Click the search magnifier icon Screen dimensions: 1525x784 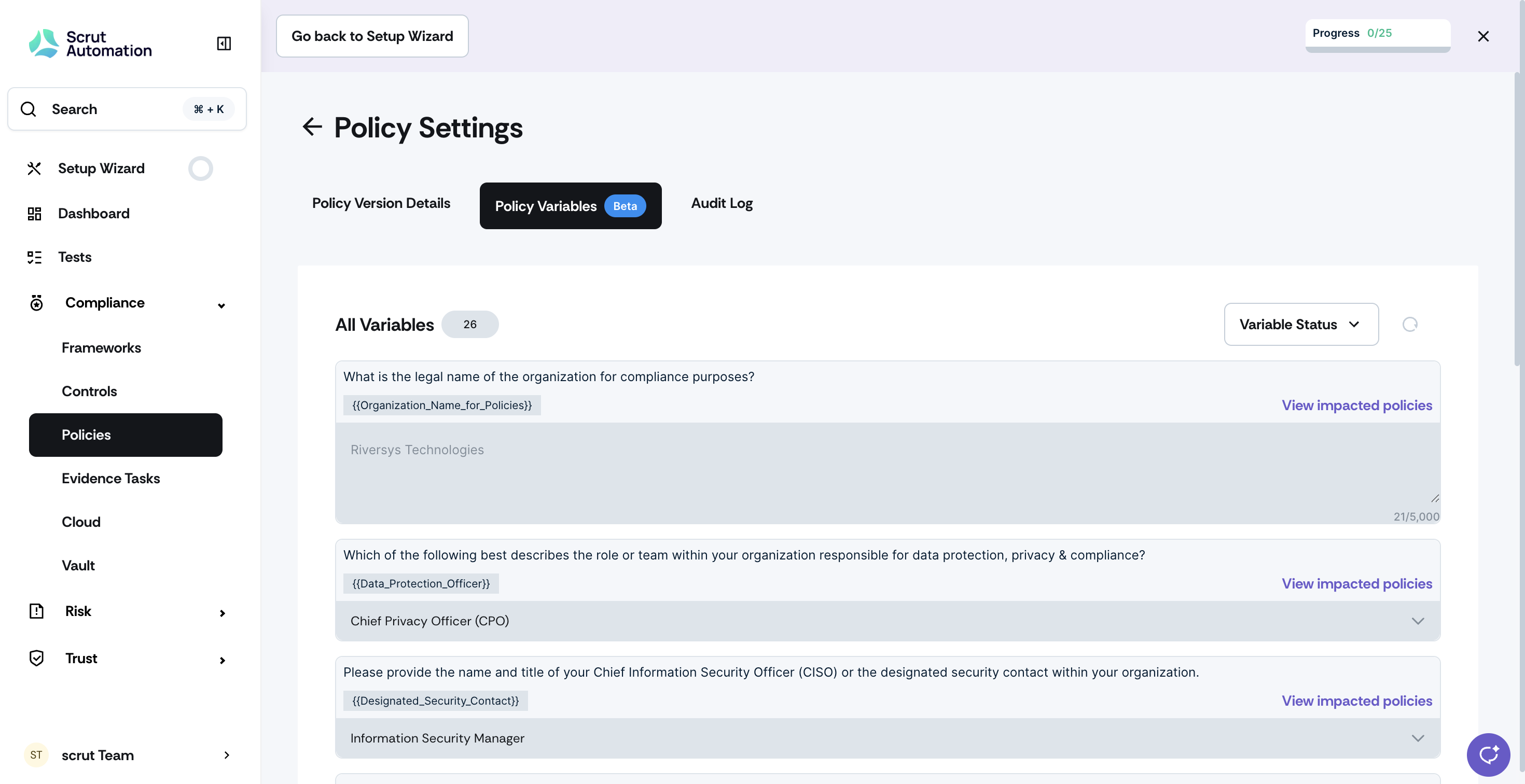[29, 109]
